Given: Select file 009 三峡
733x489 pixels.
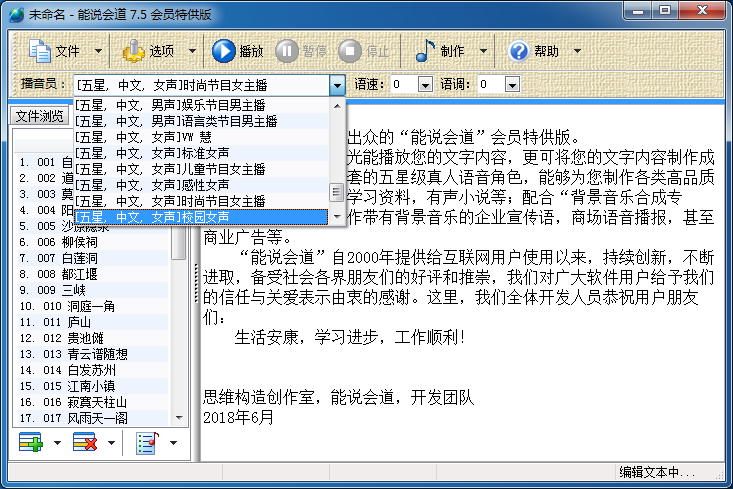Looking at the screenshot, I should click(93, 290).
